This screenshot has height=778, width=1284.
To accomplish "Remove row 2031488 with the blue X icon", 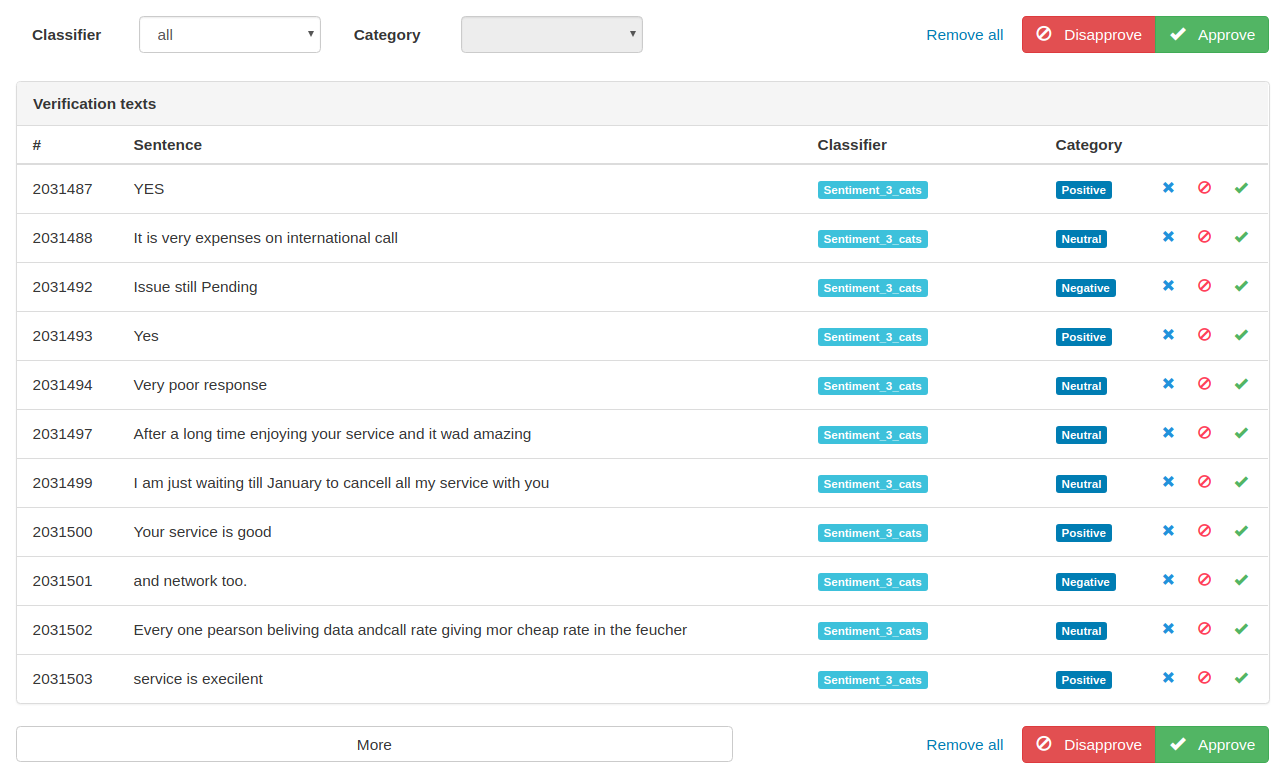I will point(1168,237).
